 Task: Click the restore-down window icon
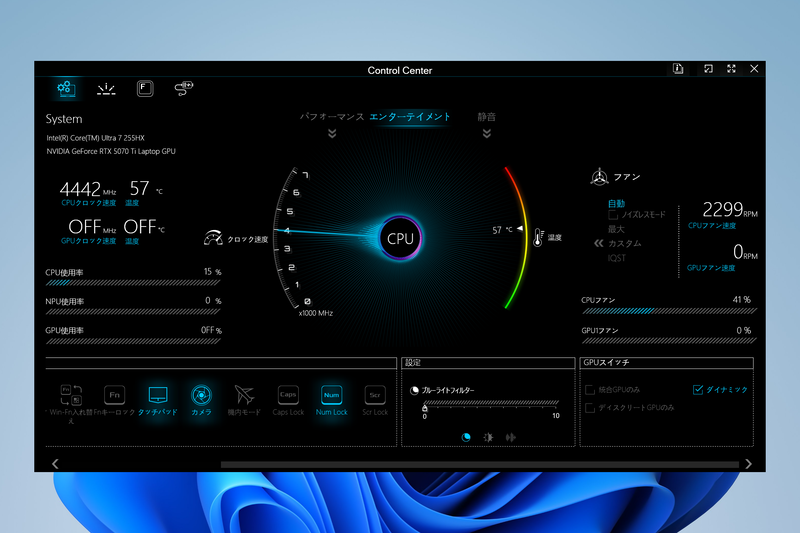pyautogui.click(x=708, y=69)
